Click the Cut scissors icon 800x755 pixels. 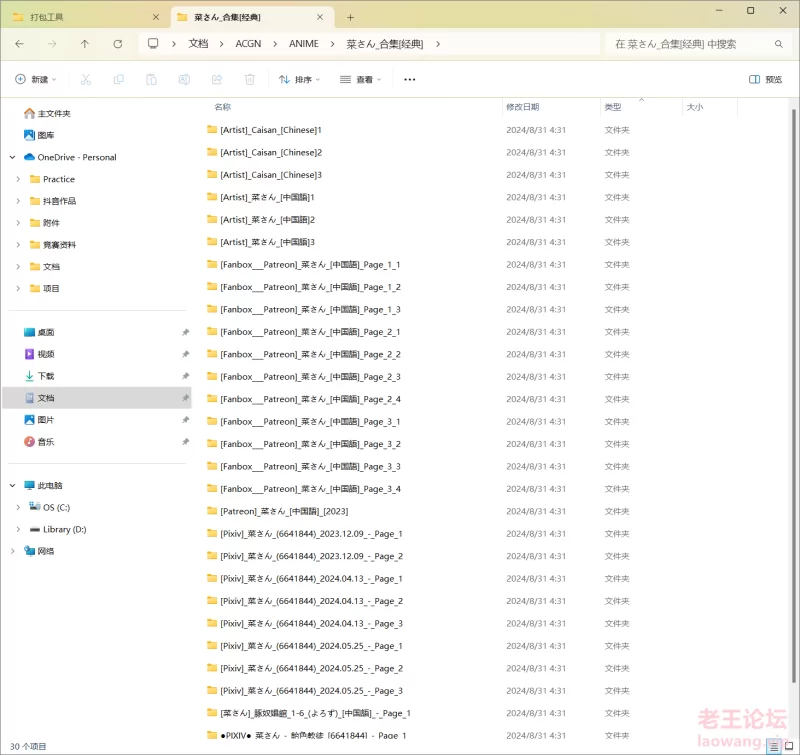[86, 79]
